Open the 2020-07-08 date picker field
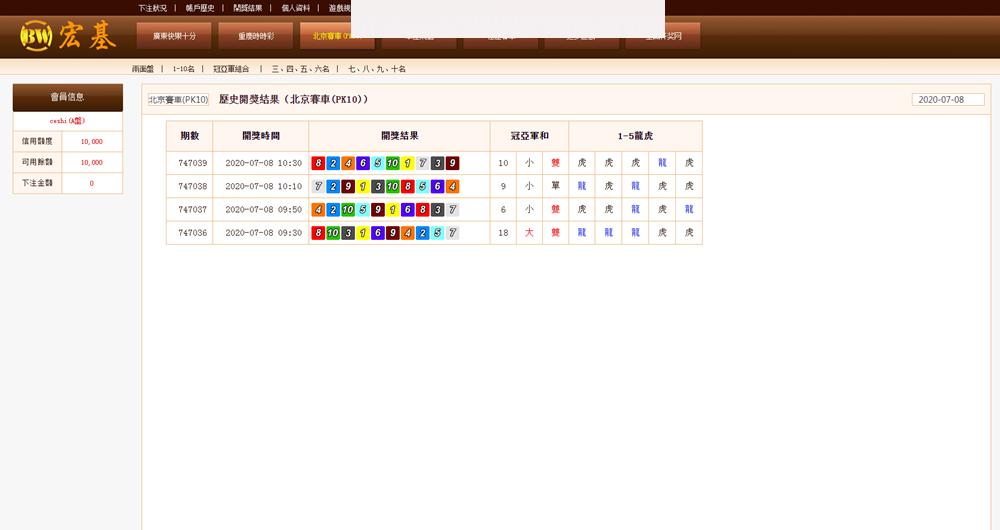This screenshot has height=530, width=1000. point(948,100)
